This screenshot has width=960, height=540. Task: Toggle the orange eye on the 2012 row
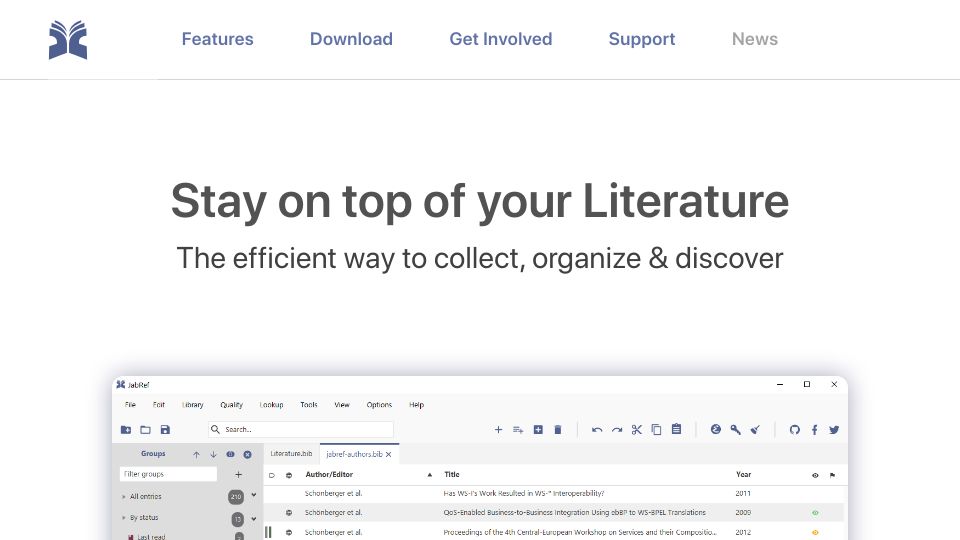pos(815,533)
